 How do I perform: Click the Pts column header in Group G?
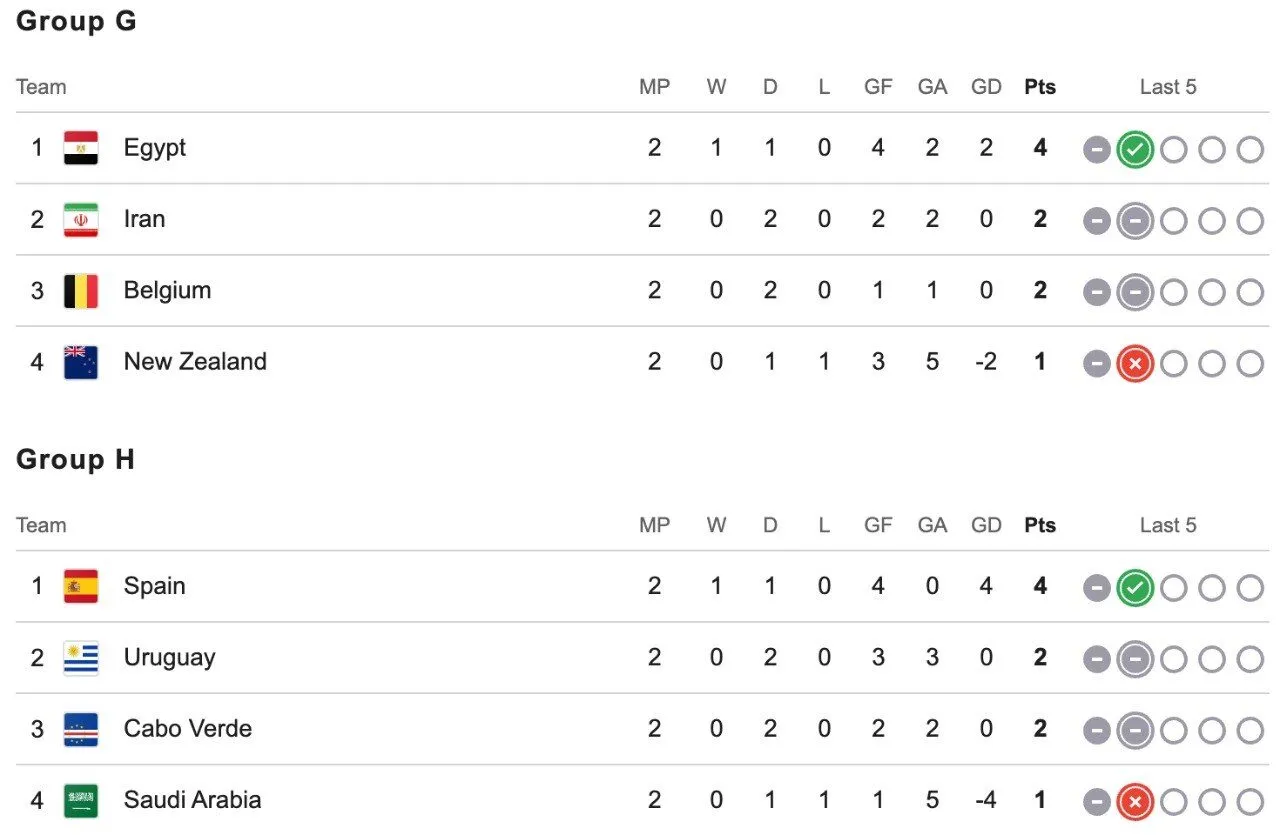coord(1040,87)
